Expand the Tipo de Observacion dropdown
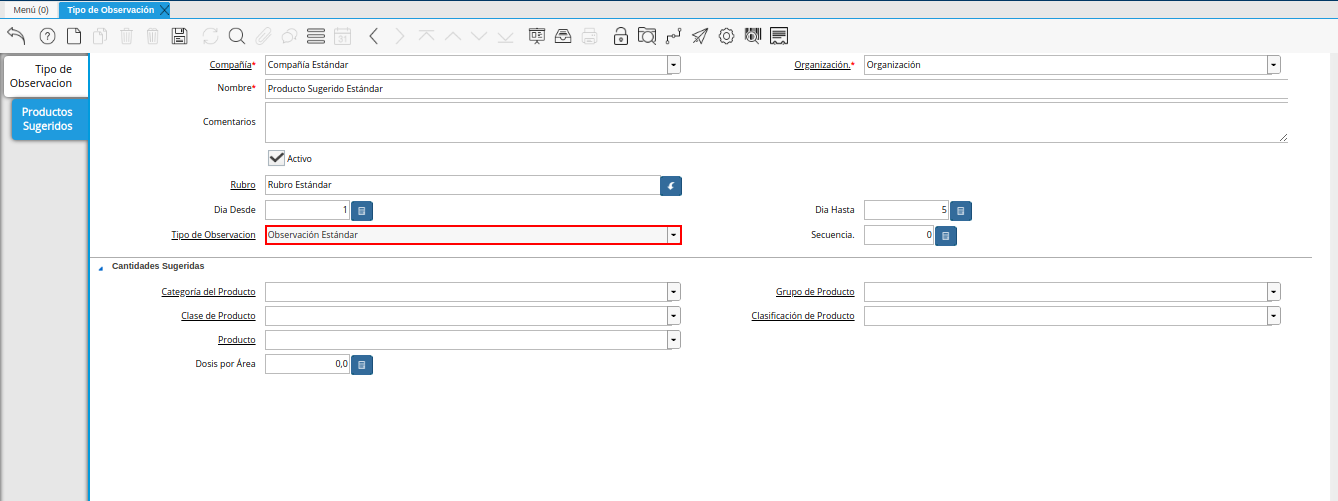1338x501 pixels. pyautogui.click(x=674, y=235)
